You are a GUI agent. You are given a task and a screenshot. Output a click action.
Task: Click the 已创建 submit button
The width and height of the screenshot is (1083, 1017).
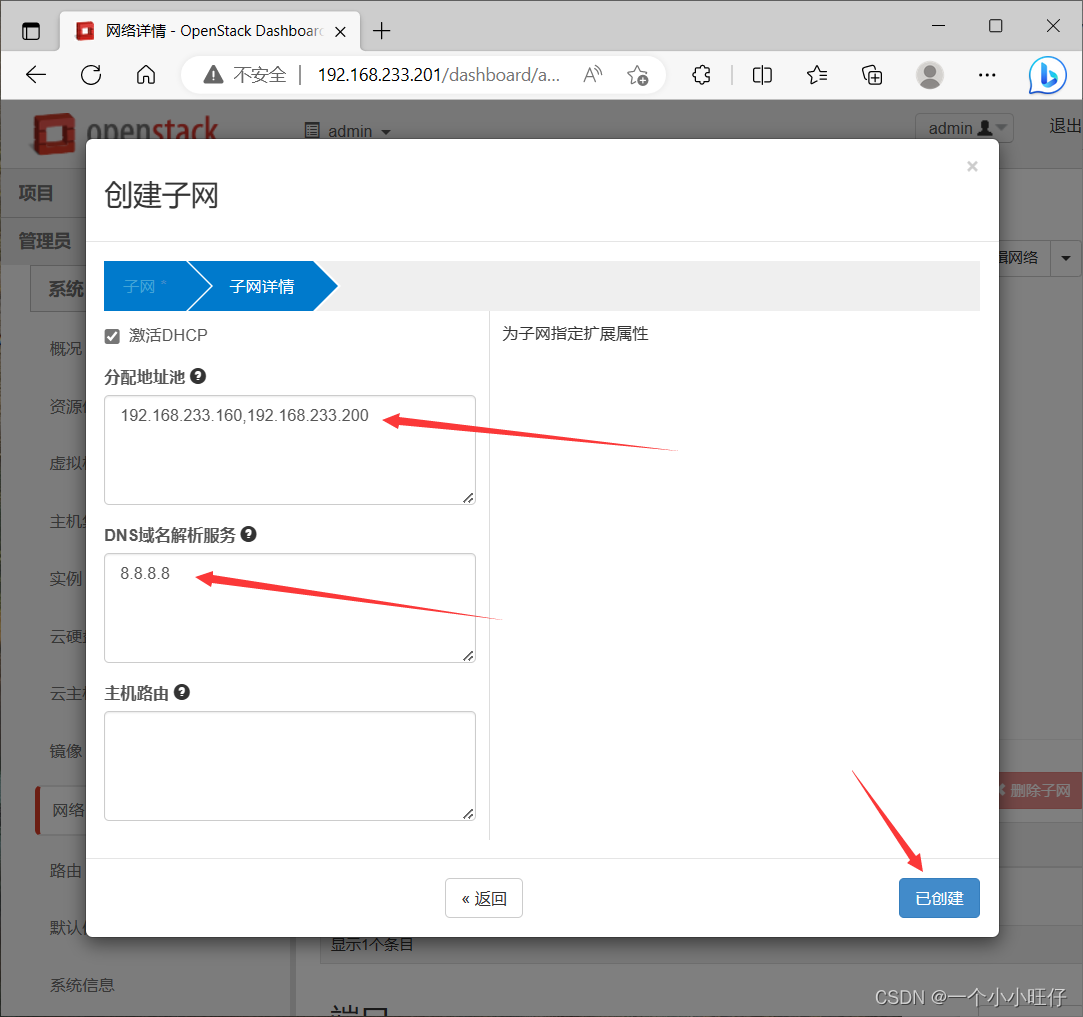tap(939, 898)
